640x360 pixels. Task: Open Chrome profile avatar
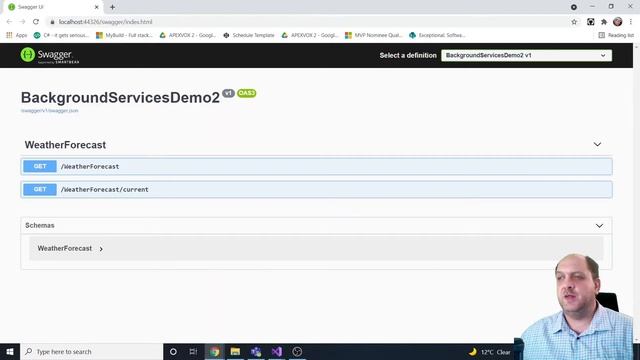pyautogui.click(x=618, y=22)
